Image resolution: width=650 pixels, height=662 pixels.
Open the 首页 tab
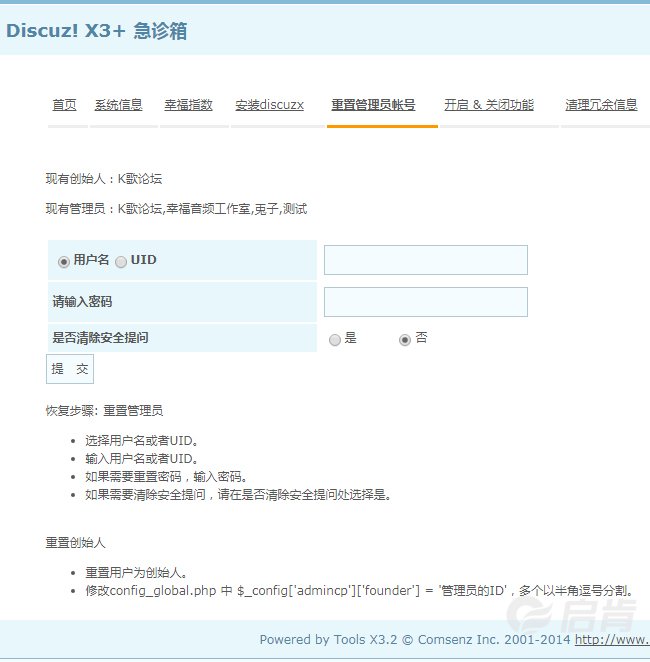pos(64,105)
